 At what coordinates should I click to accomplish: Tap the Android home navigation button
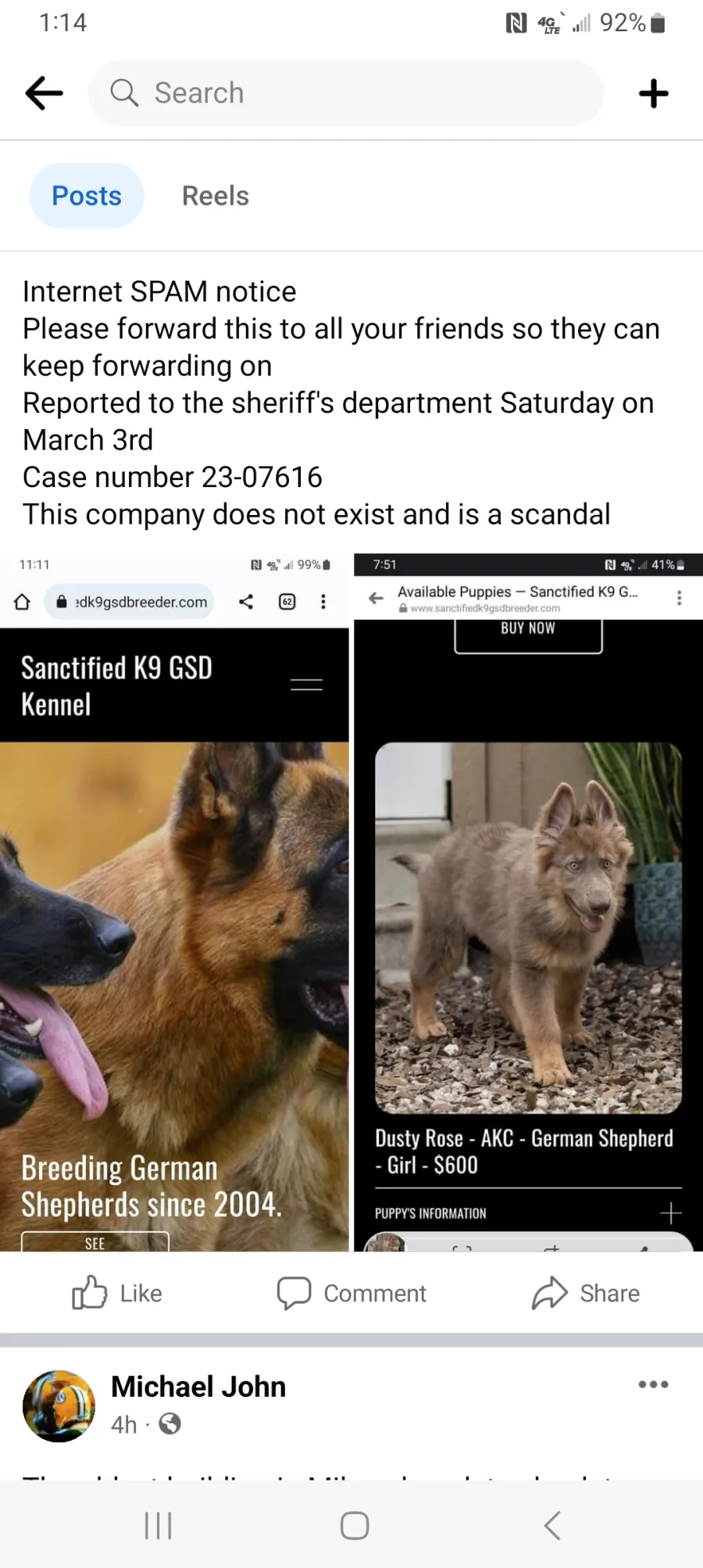pos(355,1525)
